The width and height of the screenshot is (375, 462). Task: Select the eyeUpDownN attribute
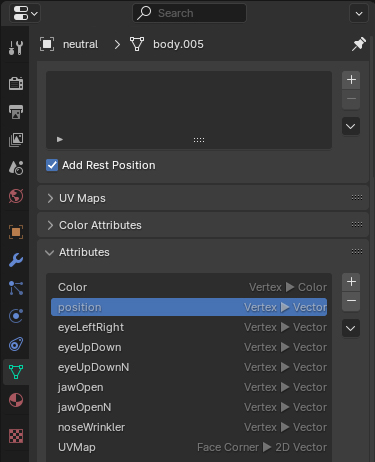(x=189, y=367)
